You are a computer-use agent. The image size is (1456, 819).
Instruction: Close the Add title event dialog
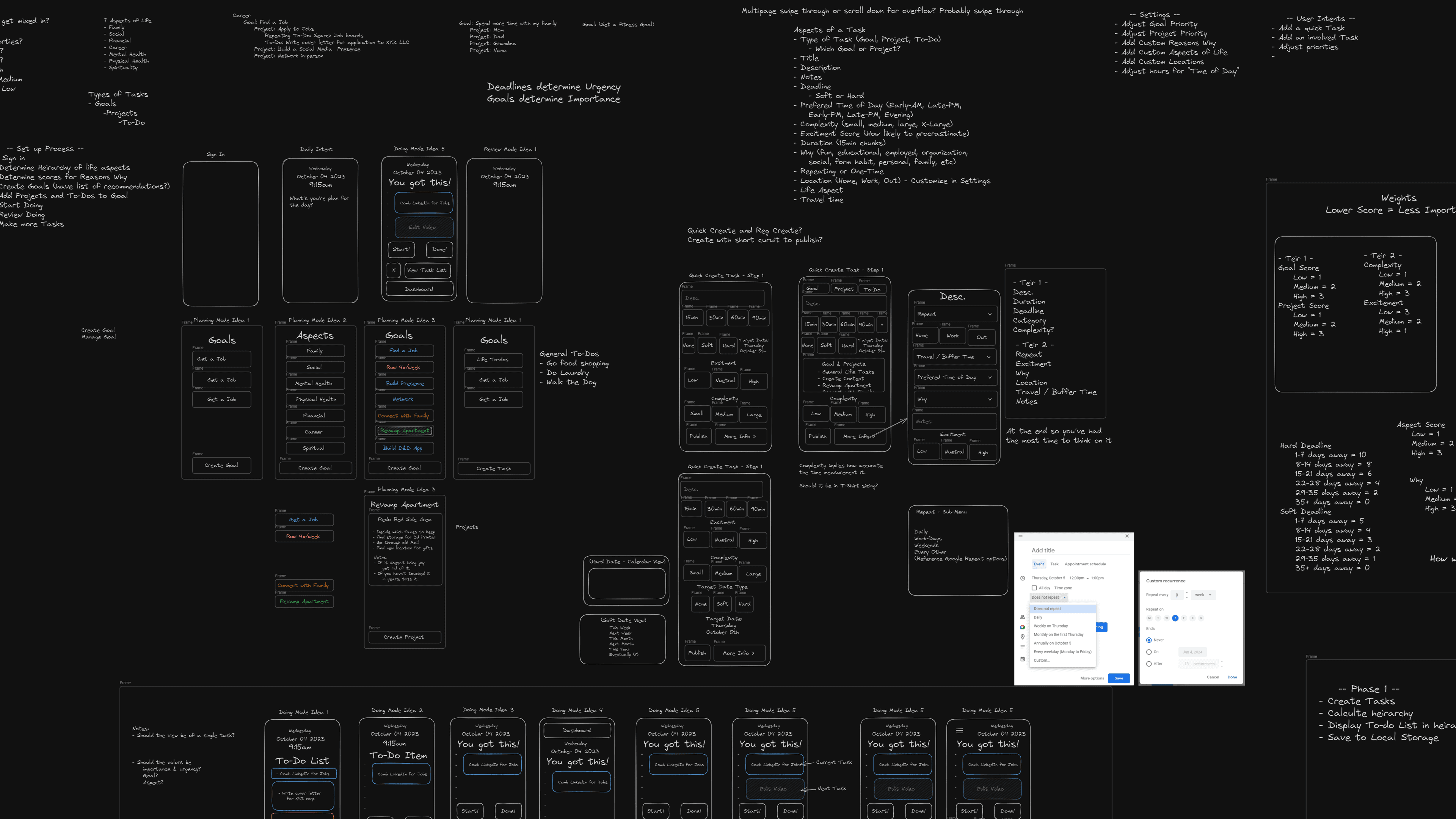(1127, 536)
